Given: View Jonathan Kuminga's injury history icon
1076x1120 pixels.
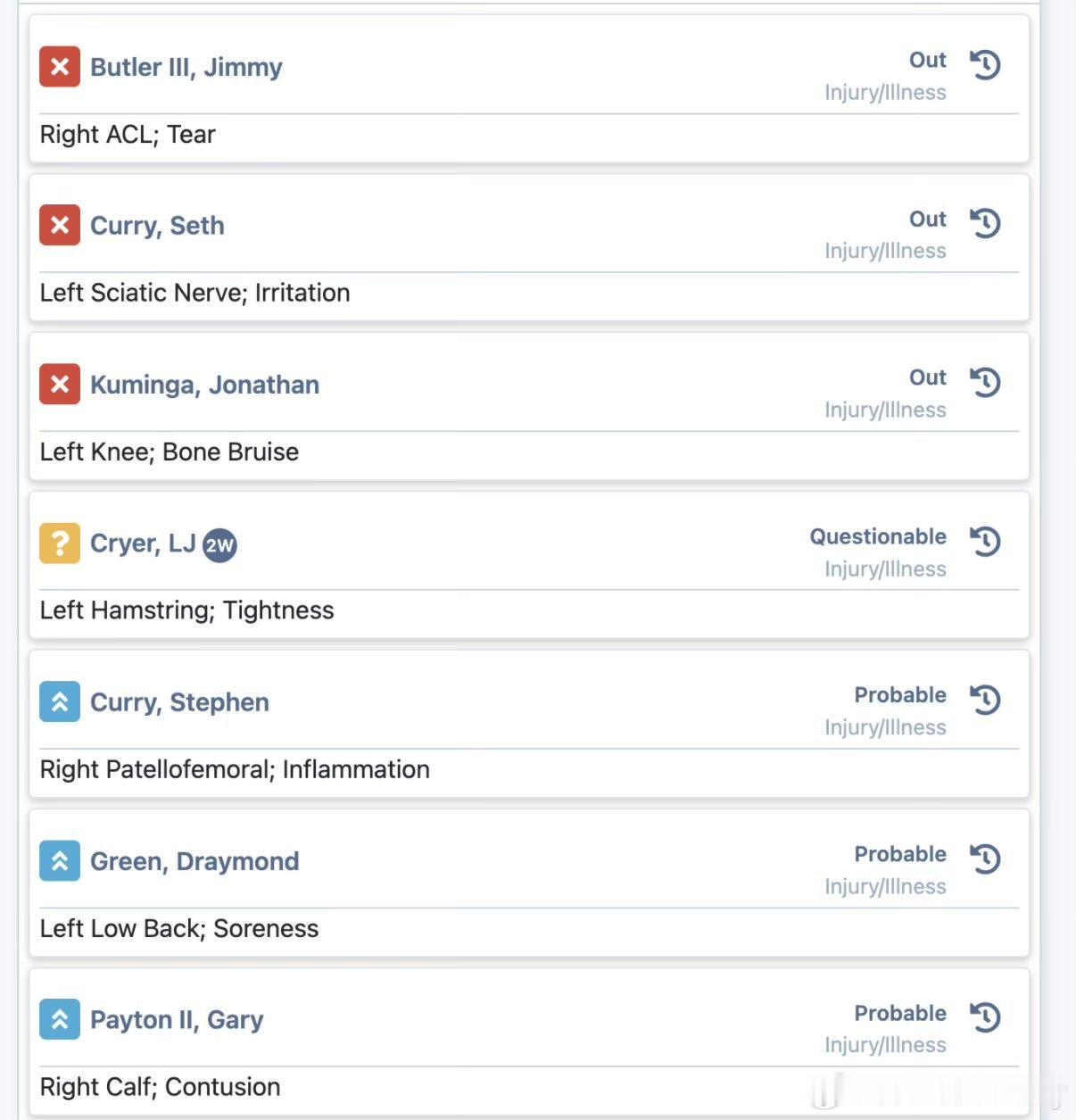Looking at the screenshot, I should [986, 382].
